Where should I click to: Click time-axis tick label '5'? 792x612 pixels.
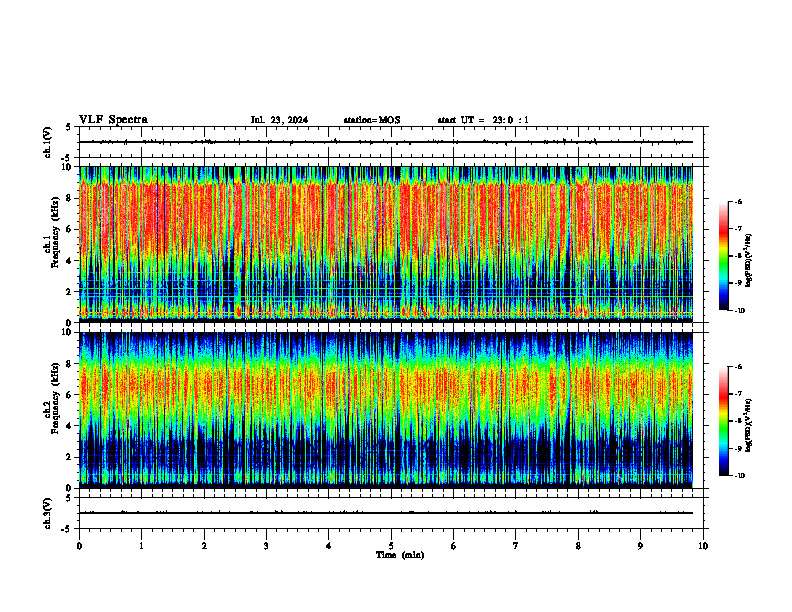pos(391,546)
